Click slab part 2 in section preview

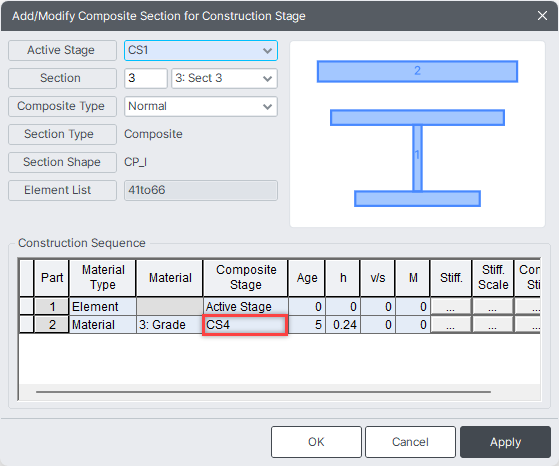click(417, 71)
